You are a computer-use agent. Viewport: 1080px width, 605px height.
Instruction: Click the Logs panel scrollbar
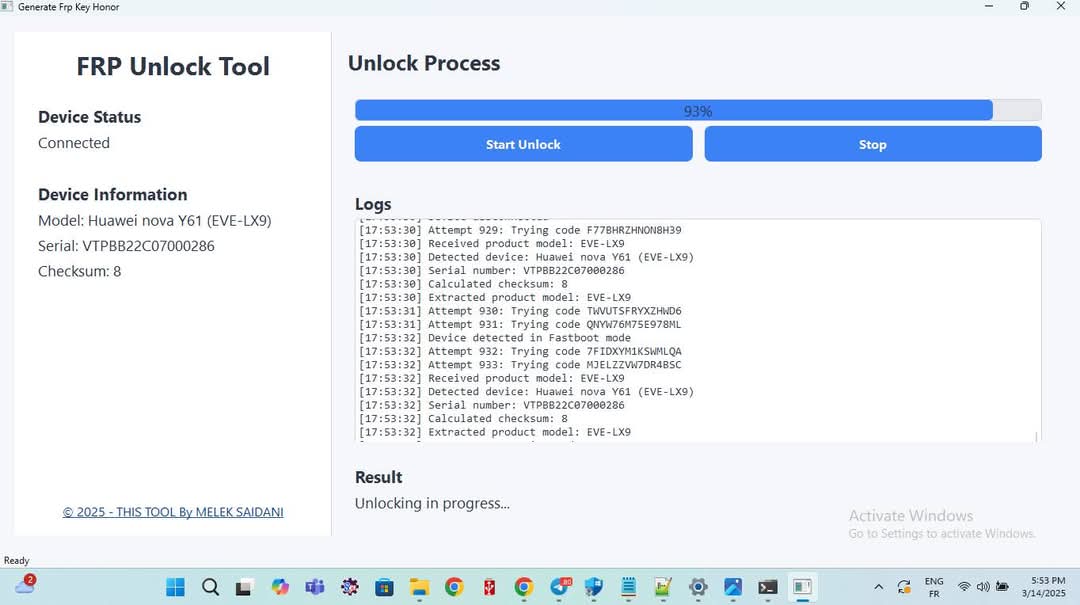coord(1036,330)
